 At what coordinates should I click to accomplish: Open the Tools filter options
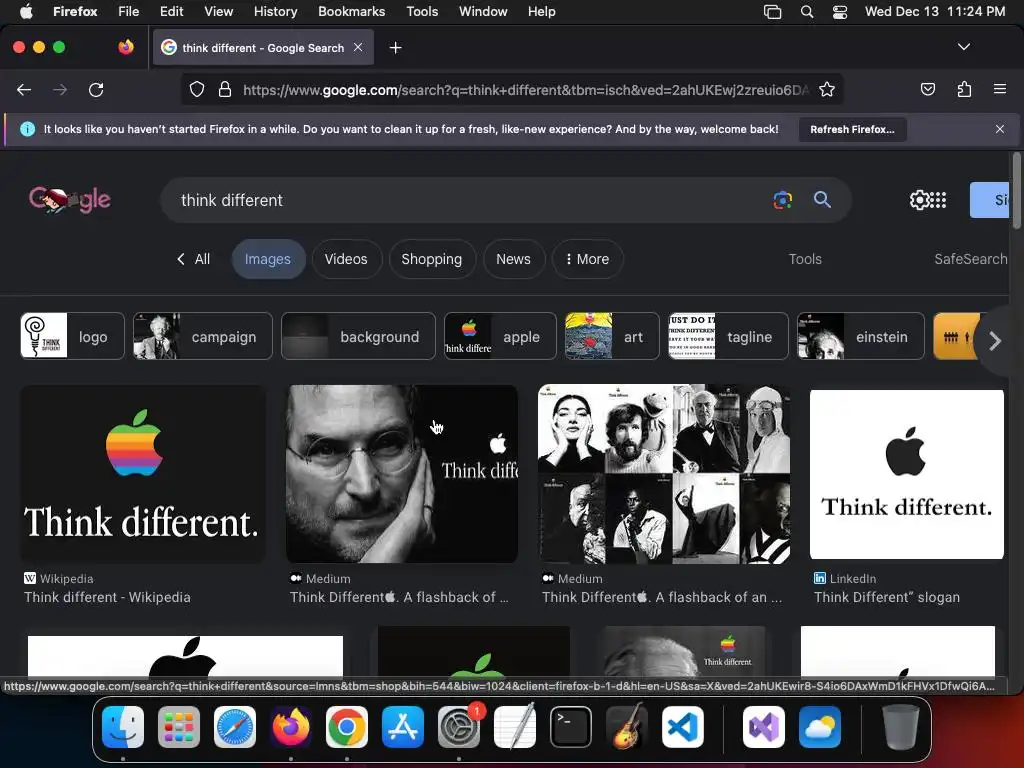click(x=805, y=259)
